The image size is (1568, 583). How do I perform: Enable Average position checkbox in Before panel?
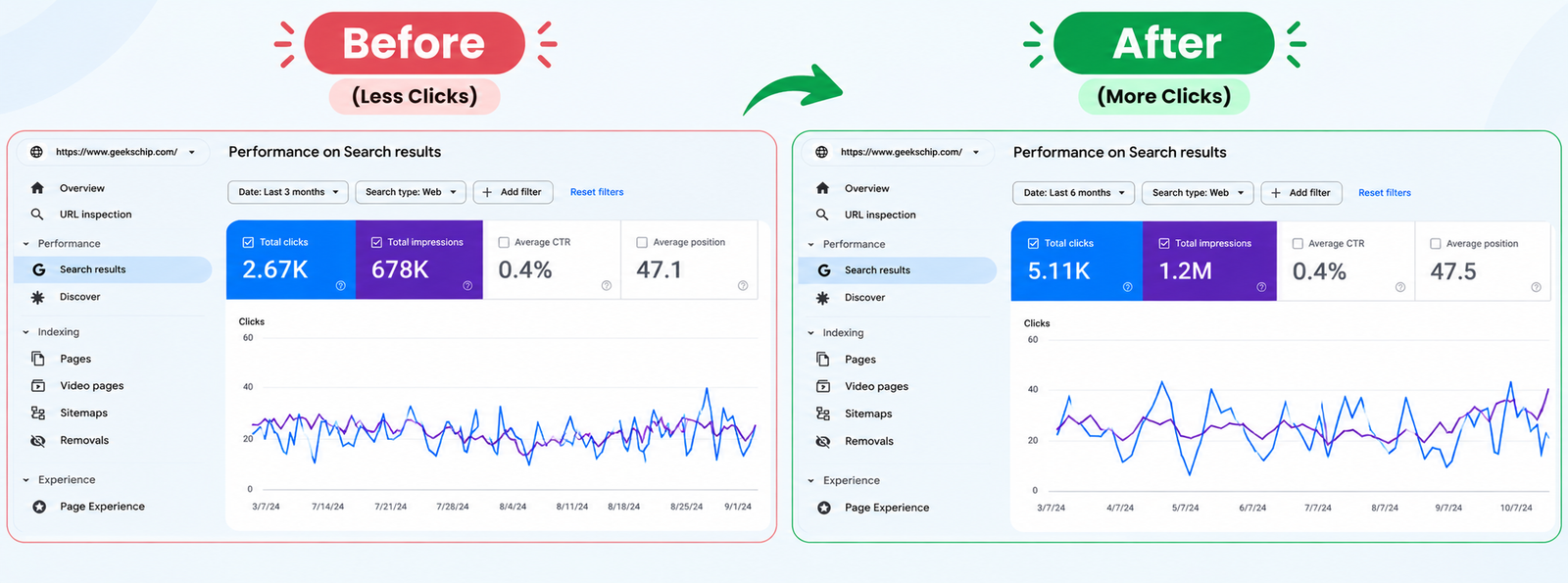642,242
